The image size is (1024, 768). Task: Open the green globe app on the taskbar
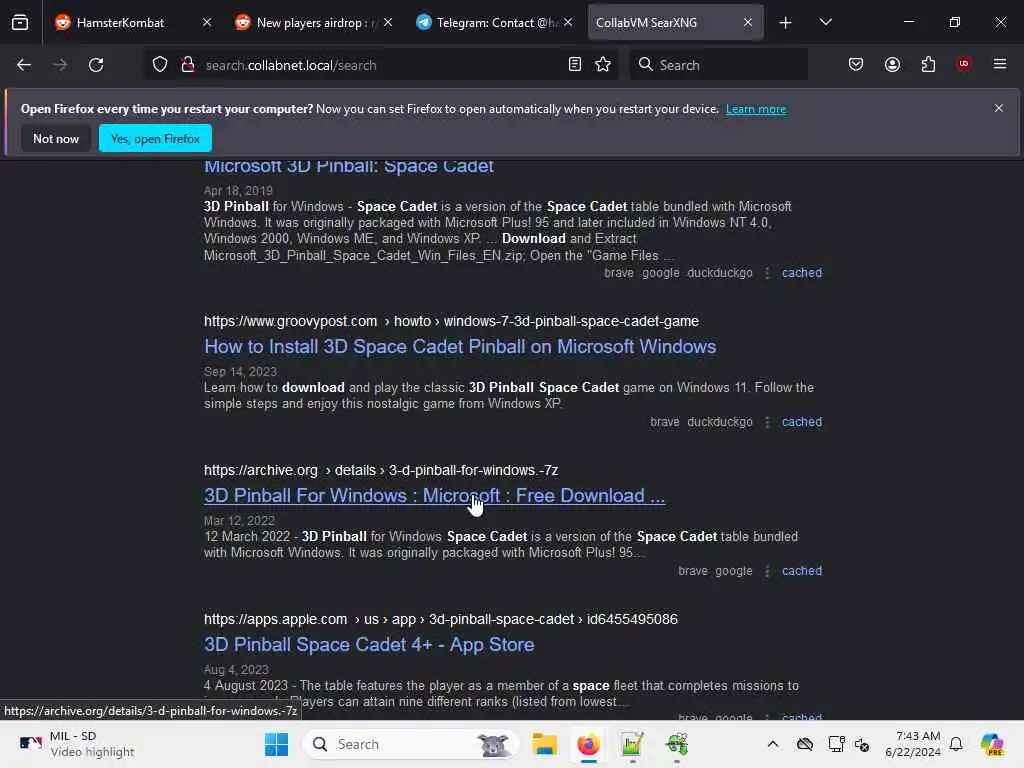tap(677, 744)
